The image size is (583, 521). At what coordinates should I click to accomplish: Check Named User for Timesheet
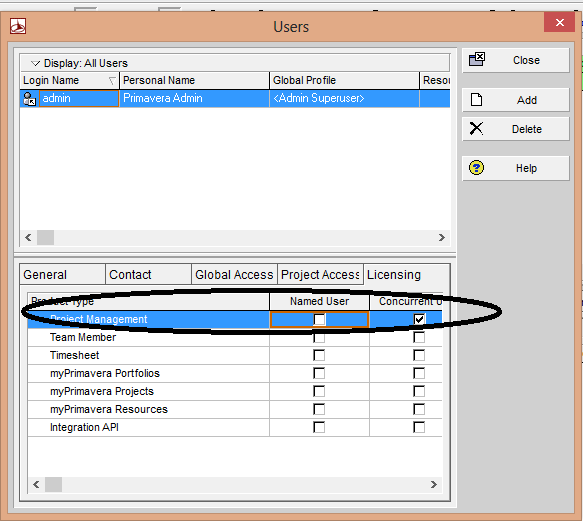coord(319,355)
